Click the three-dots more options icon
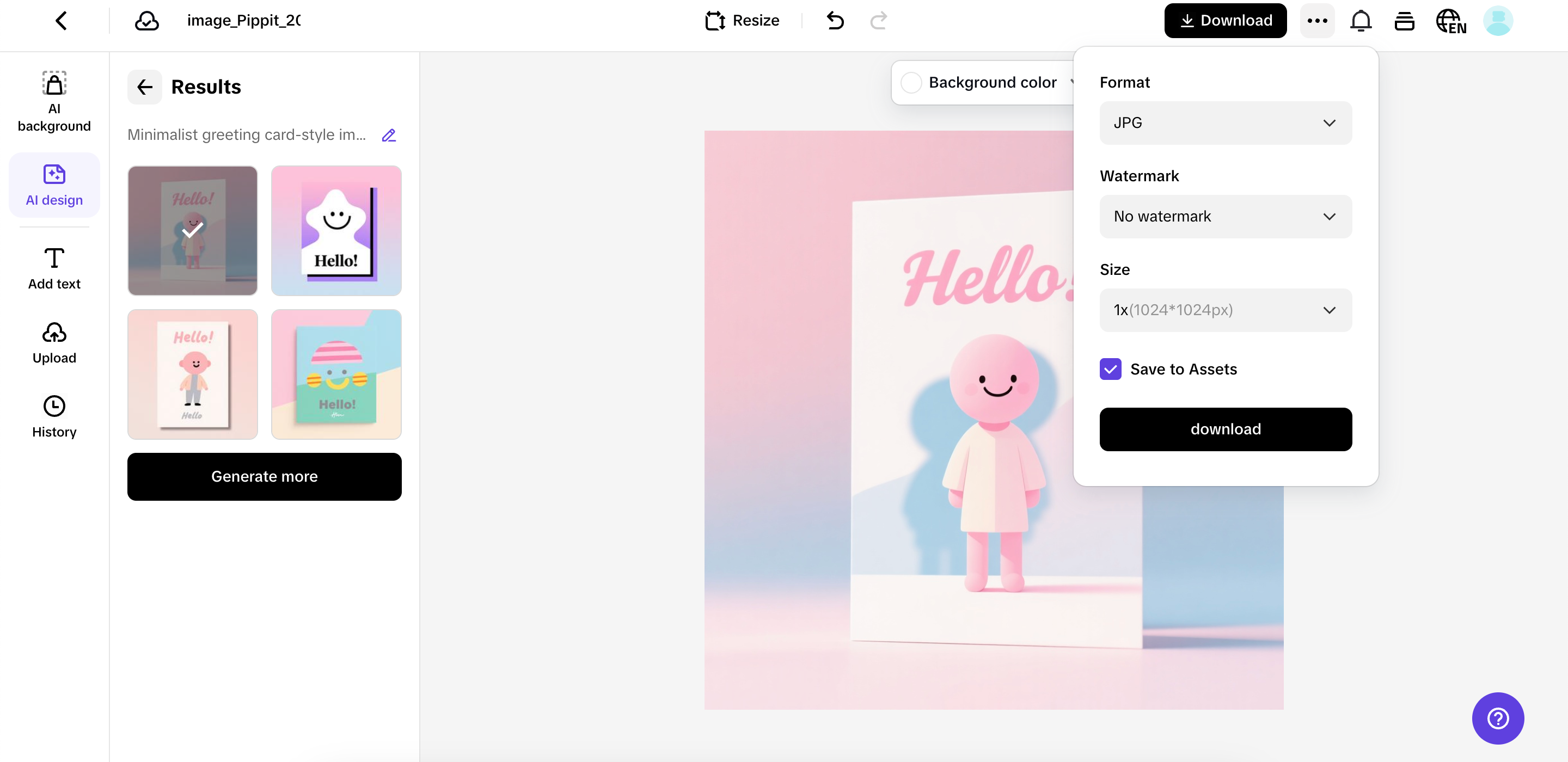 1317,21
